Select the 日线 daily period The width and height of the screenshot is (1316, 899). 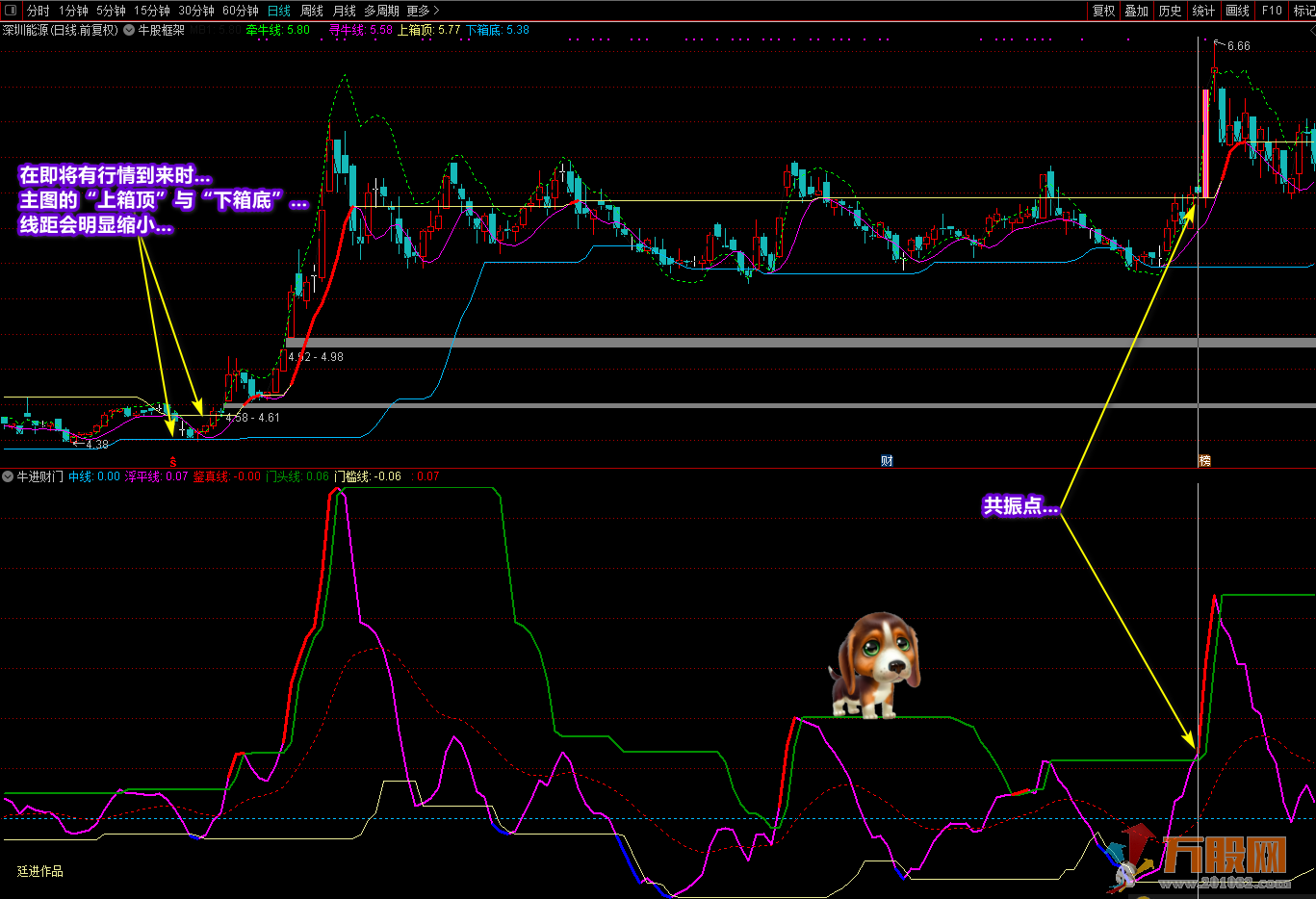point(279,11)
